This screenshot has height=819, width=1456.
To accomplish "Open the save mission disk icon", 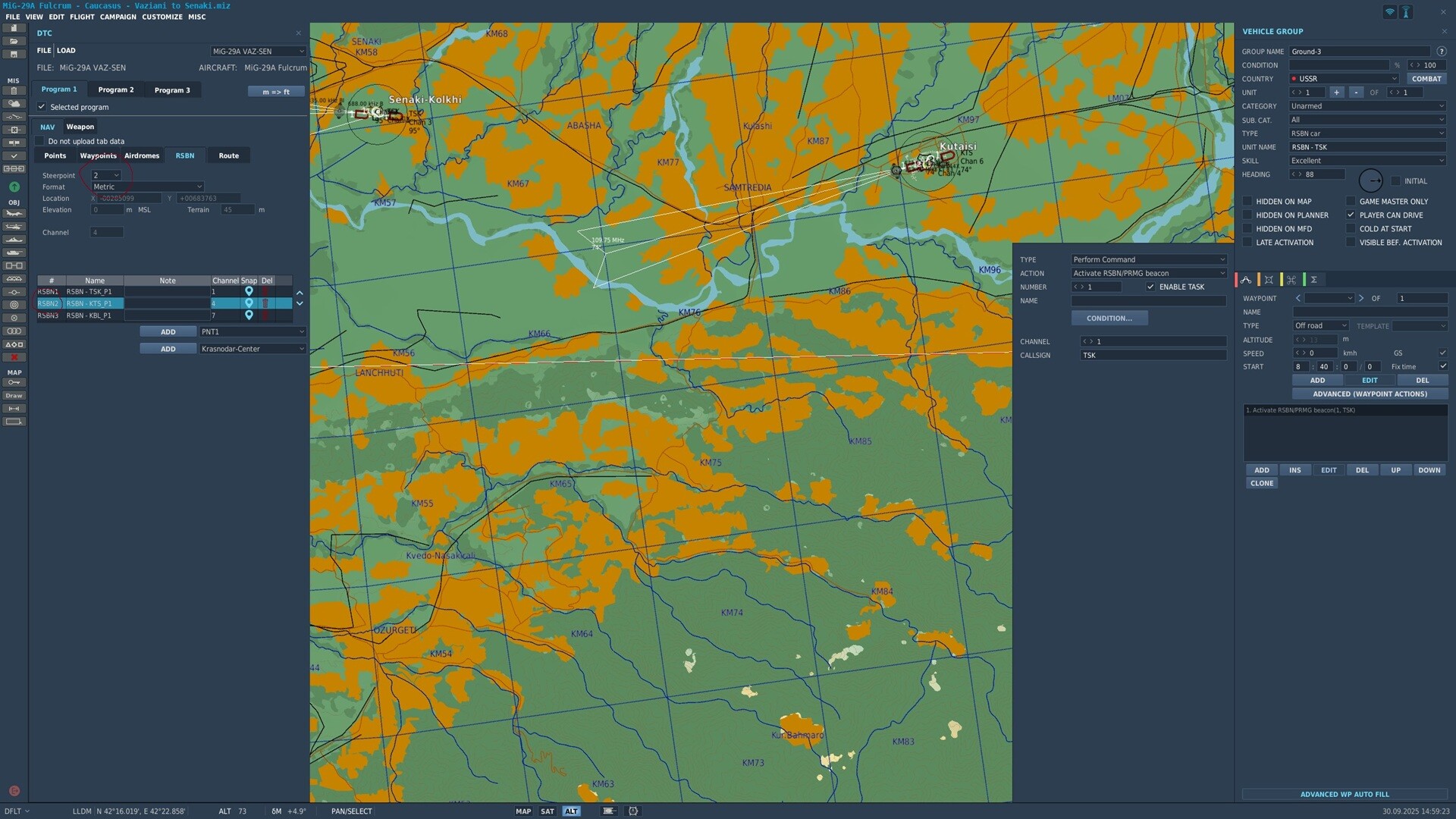I will pyautogui.click(x=14, y=55).
